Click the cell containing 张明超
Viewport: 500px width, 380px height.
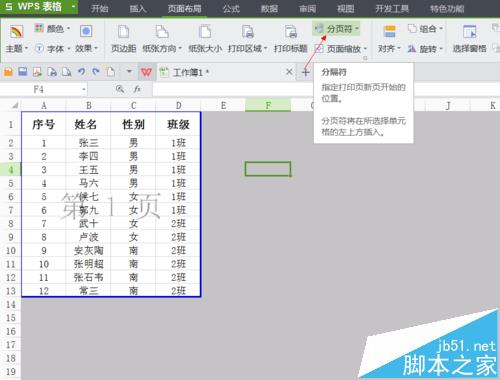(88, 264)
